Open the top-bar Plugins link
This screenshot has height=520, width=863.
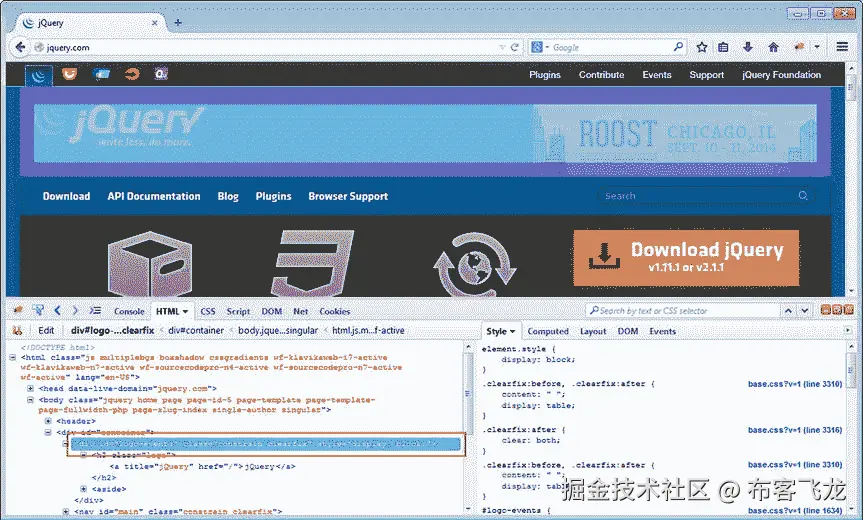[545, 75]
